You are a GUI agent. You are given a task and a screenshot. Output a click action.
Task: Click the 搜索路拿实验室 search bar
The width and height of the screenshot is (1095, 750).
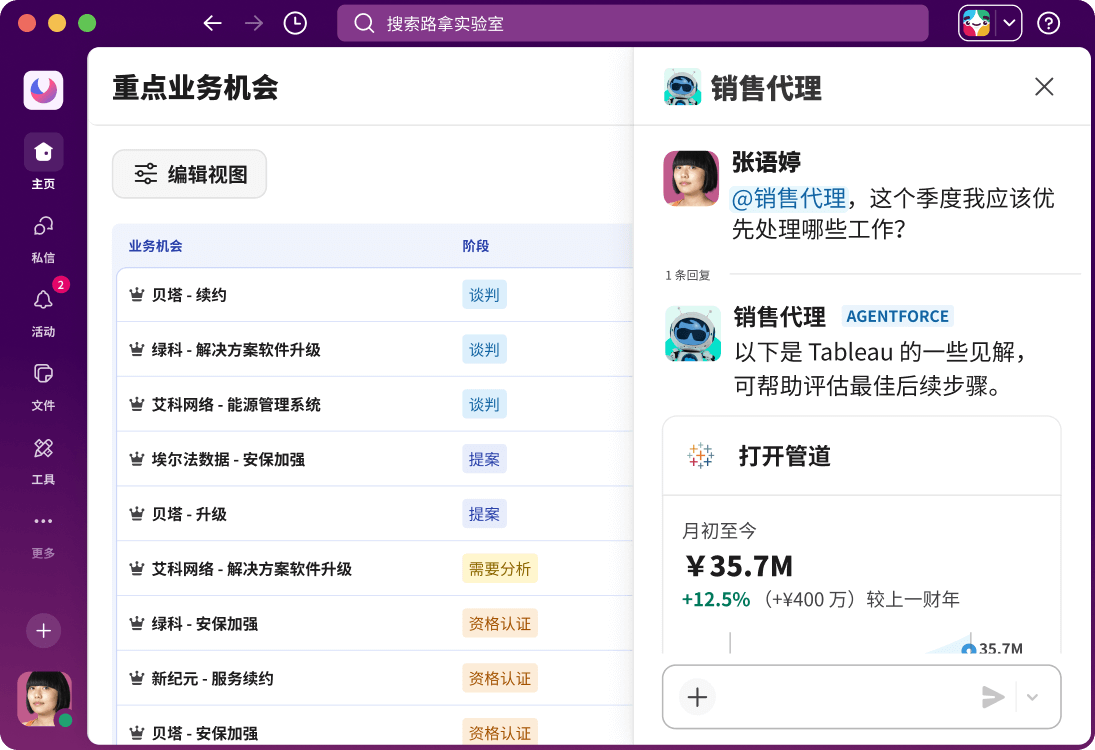(632, 22)
